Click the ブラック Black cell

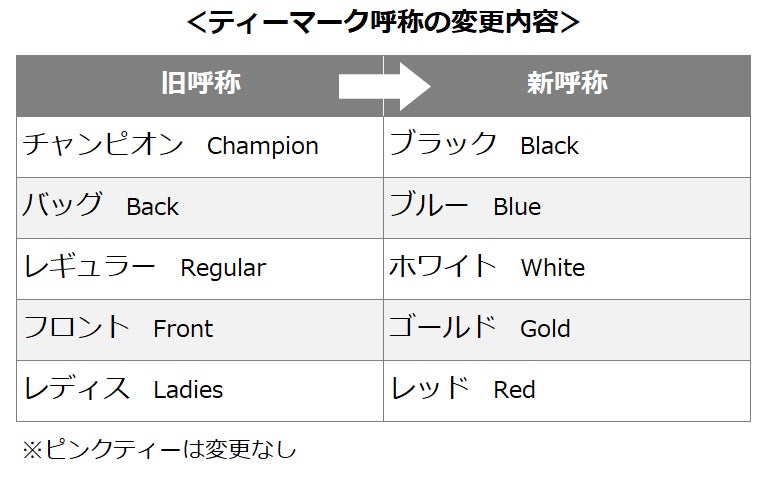[x=567, y=147]
